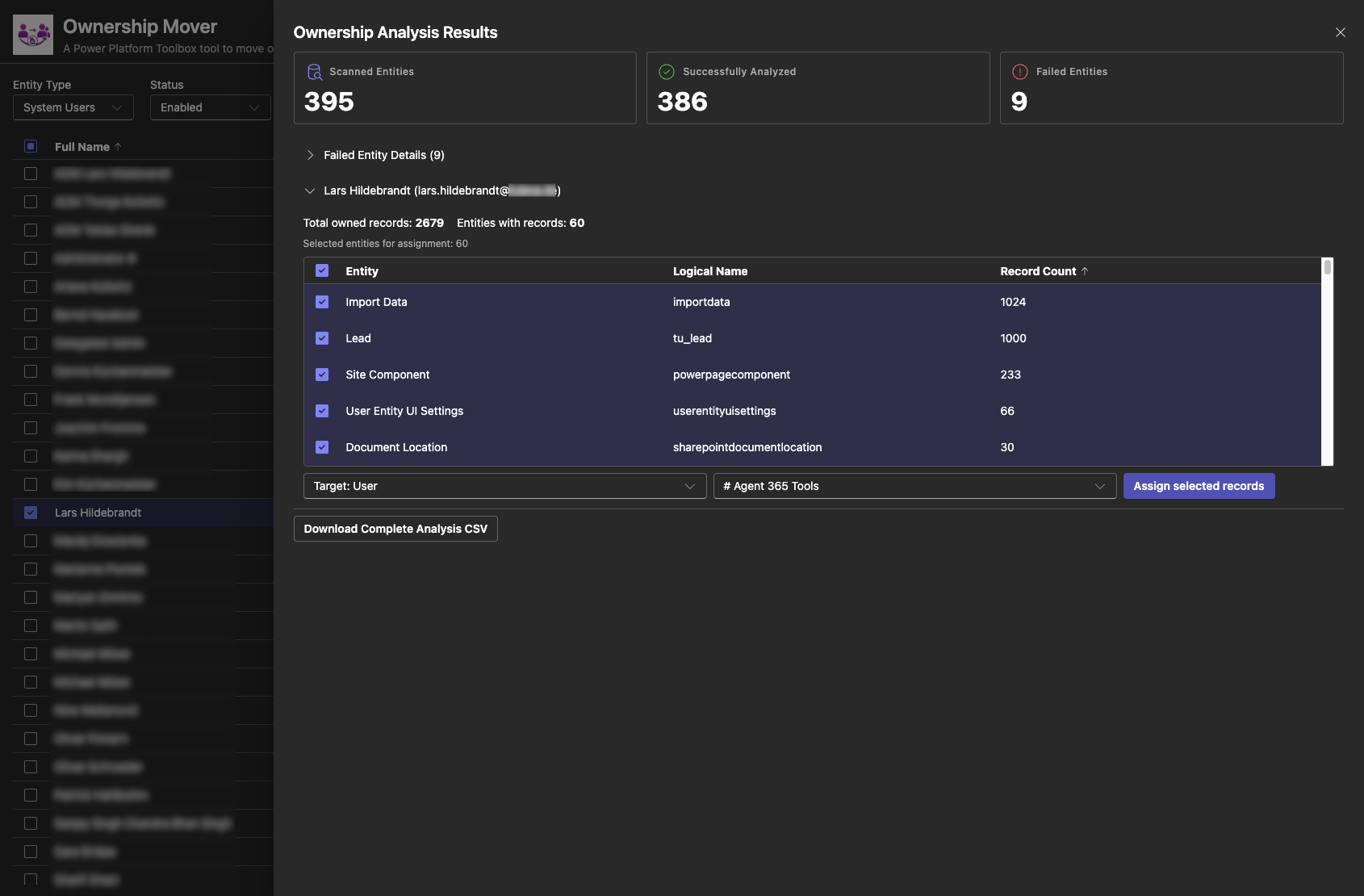This screenshot has height=896, width=1364.
Task: Click Selected entities for assignment: 60 text
Action: [x=386, y=244]
